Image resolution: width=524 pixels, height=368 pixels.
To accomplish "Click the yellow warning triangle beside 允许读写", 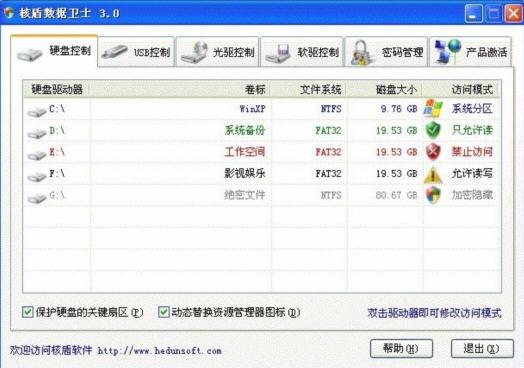I will (x=433, y=174).
